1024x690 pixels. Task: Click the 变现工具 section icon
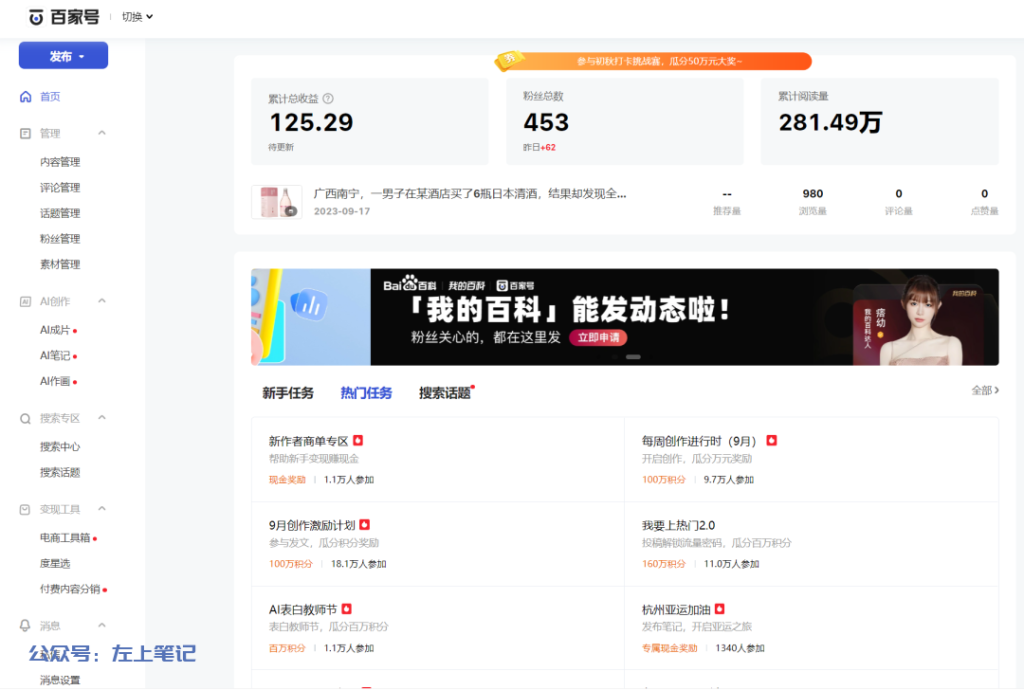(x=25, y=510)
